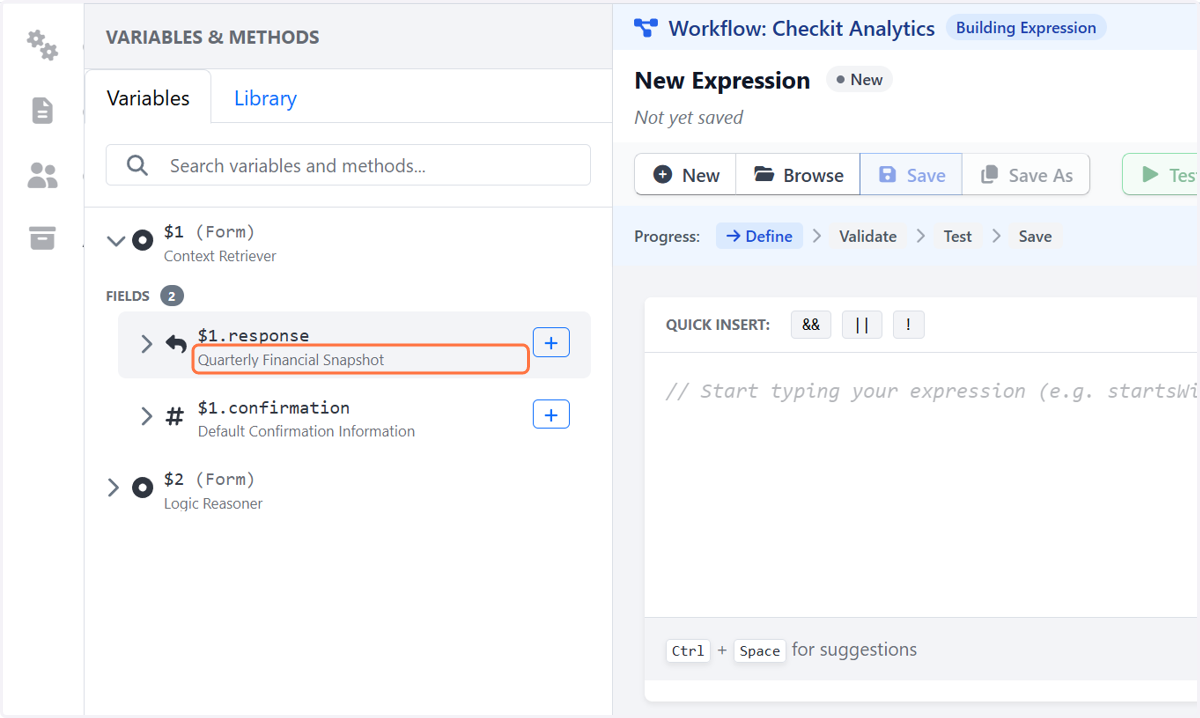This screenshot has height=718, width=1200.
Task: Insert the || operator
Action: click(x=862, y=325)
